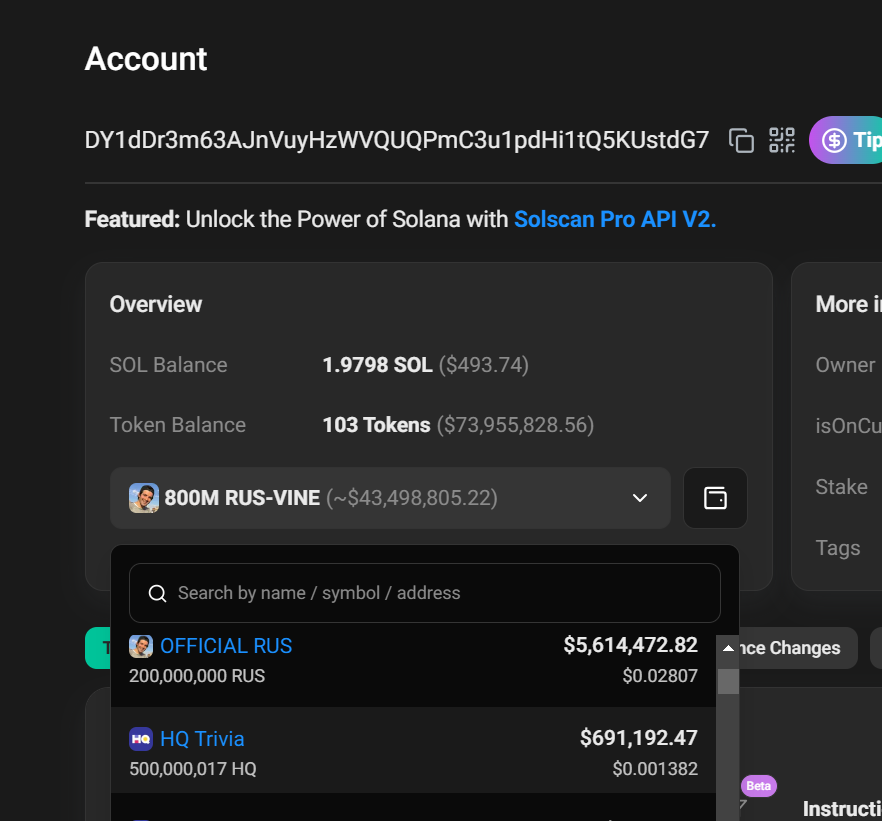The image size is (882, 821).
Task: Click the $0.001382 token price
Action: pos(655,769)
